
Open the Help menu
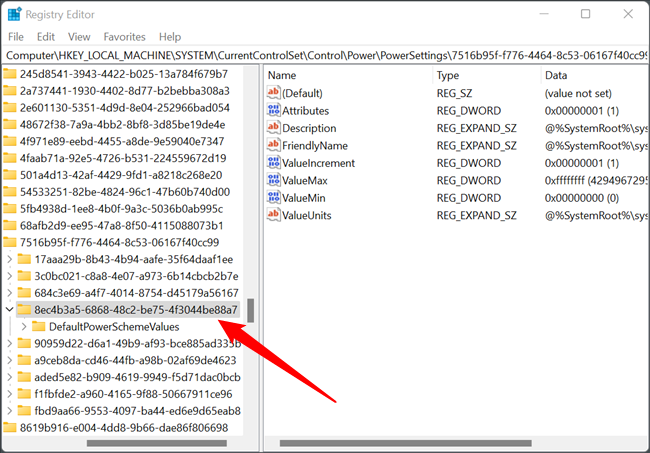point(170,37)
